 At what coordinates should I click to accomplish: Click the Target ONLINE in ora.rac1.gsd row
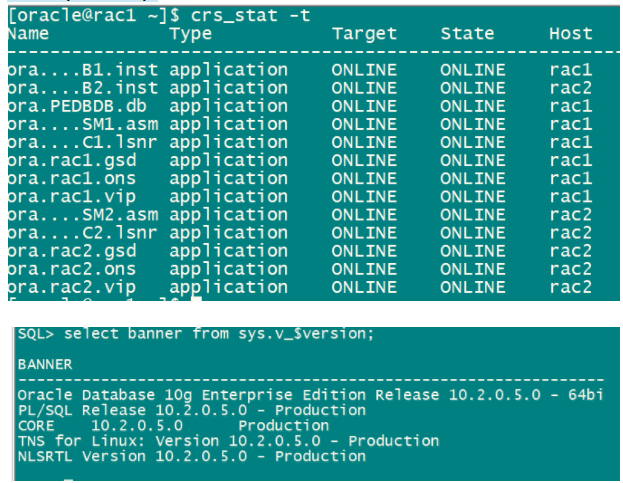[x=364, y=160]
